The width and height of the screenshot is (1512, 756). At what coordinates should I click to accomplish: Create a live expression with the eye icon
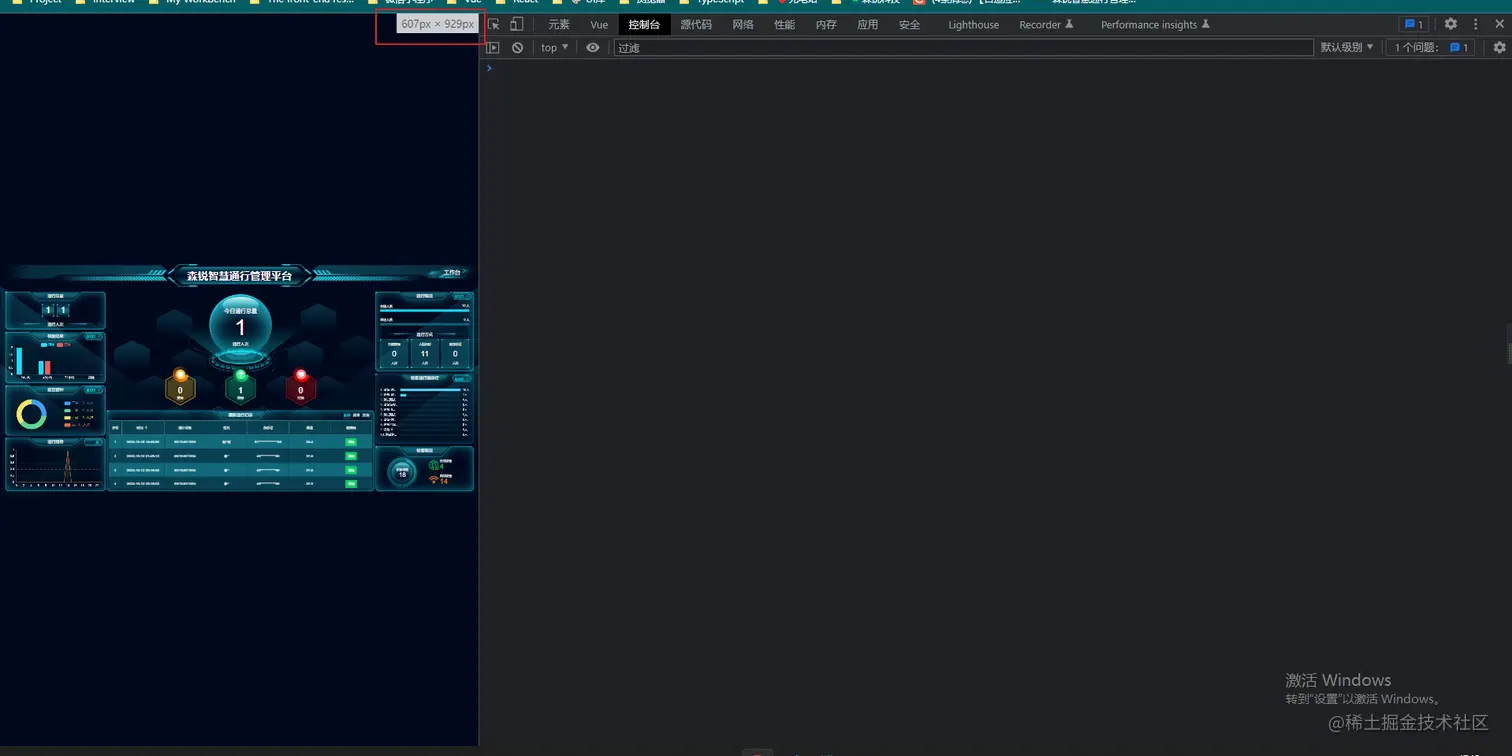(593, 48)
